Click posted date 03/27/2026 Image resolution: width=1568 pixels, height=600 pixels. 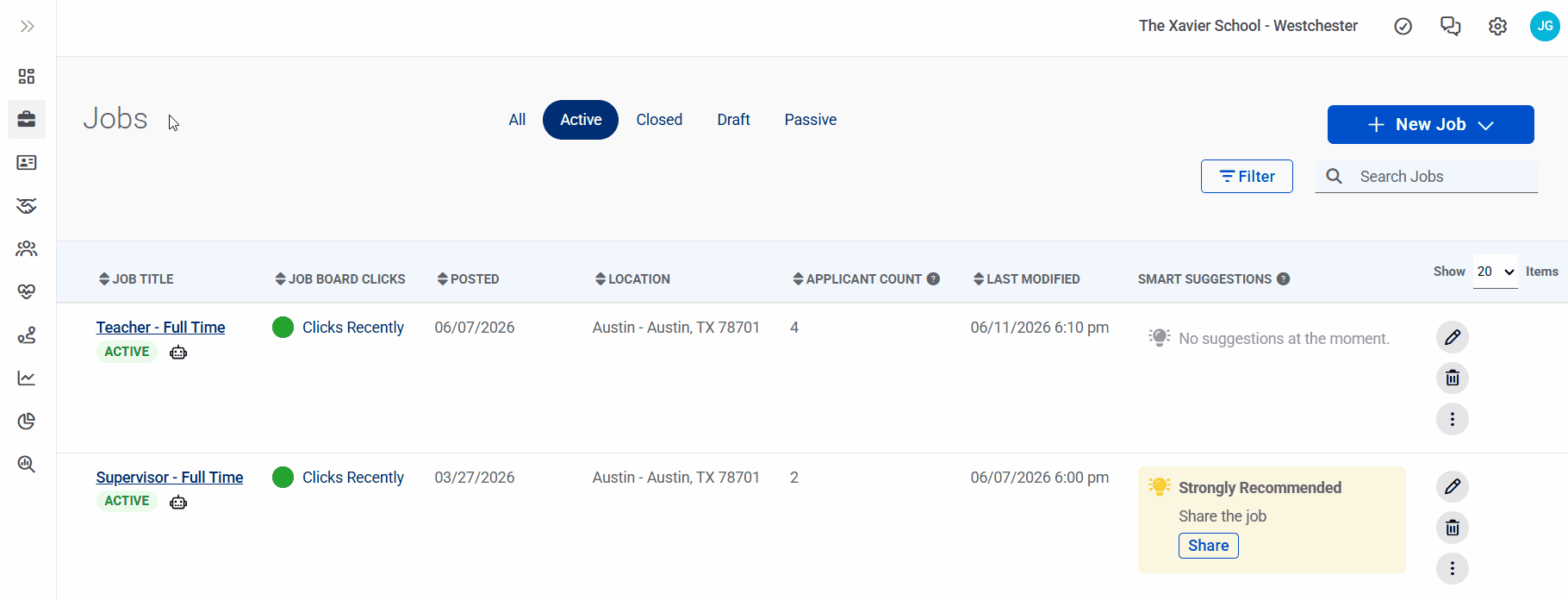point(475,478)
